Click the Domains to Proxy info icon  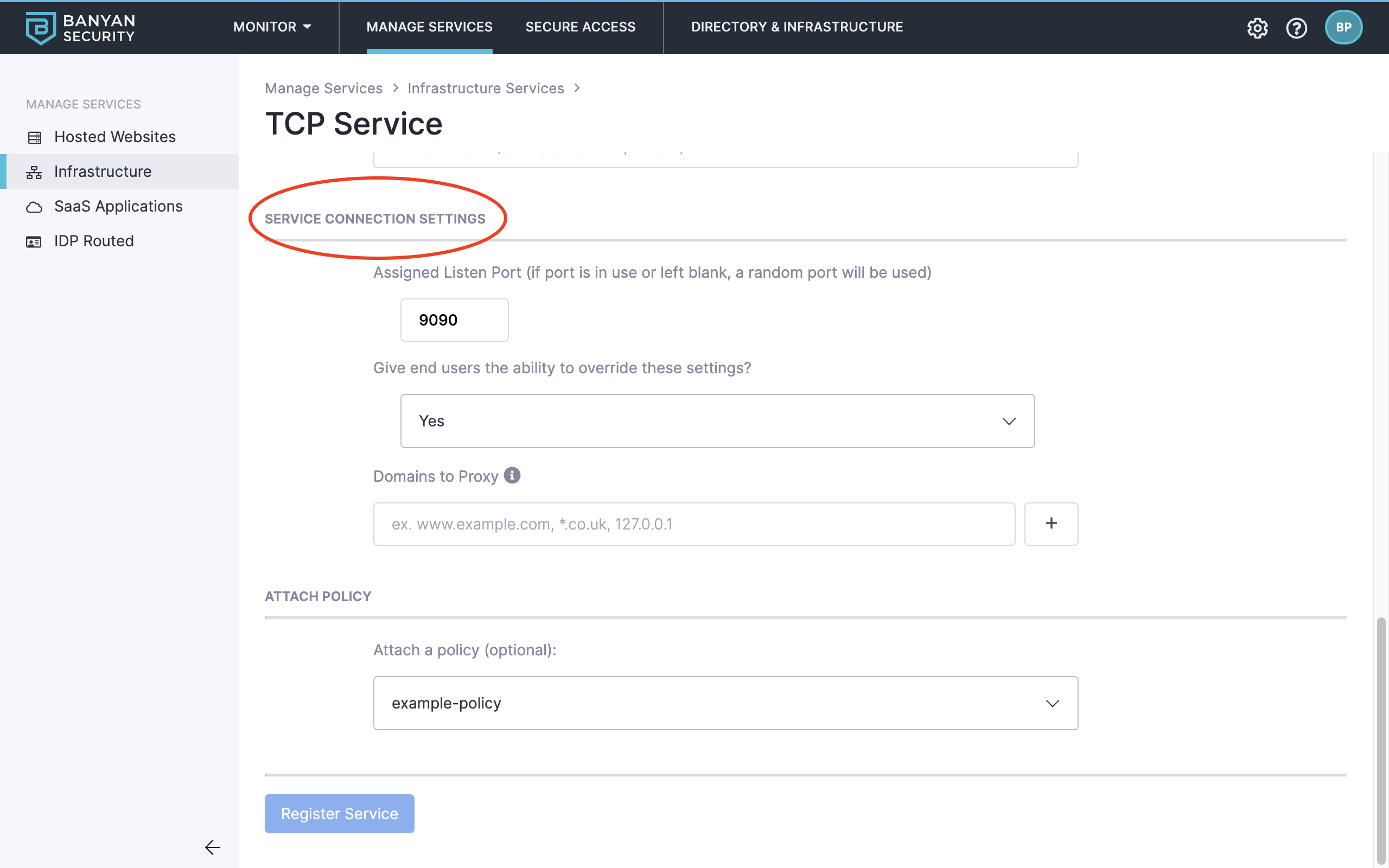(512, 475)
